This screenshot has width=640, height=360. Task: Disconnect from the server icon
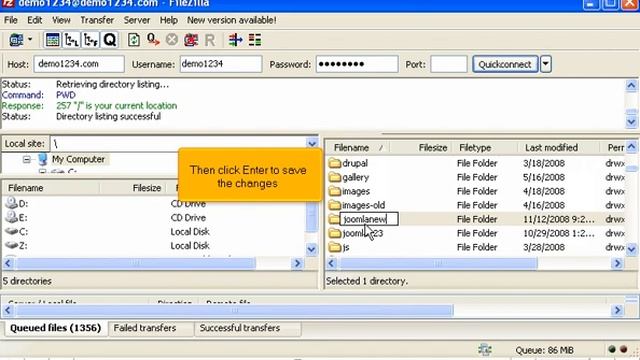tap(191, 40)
